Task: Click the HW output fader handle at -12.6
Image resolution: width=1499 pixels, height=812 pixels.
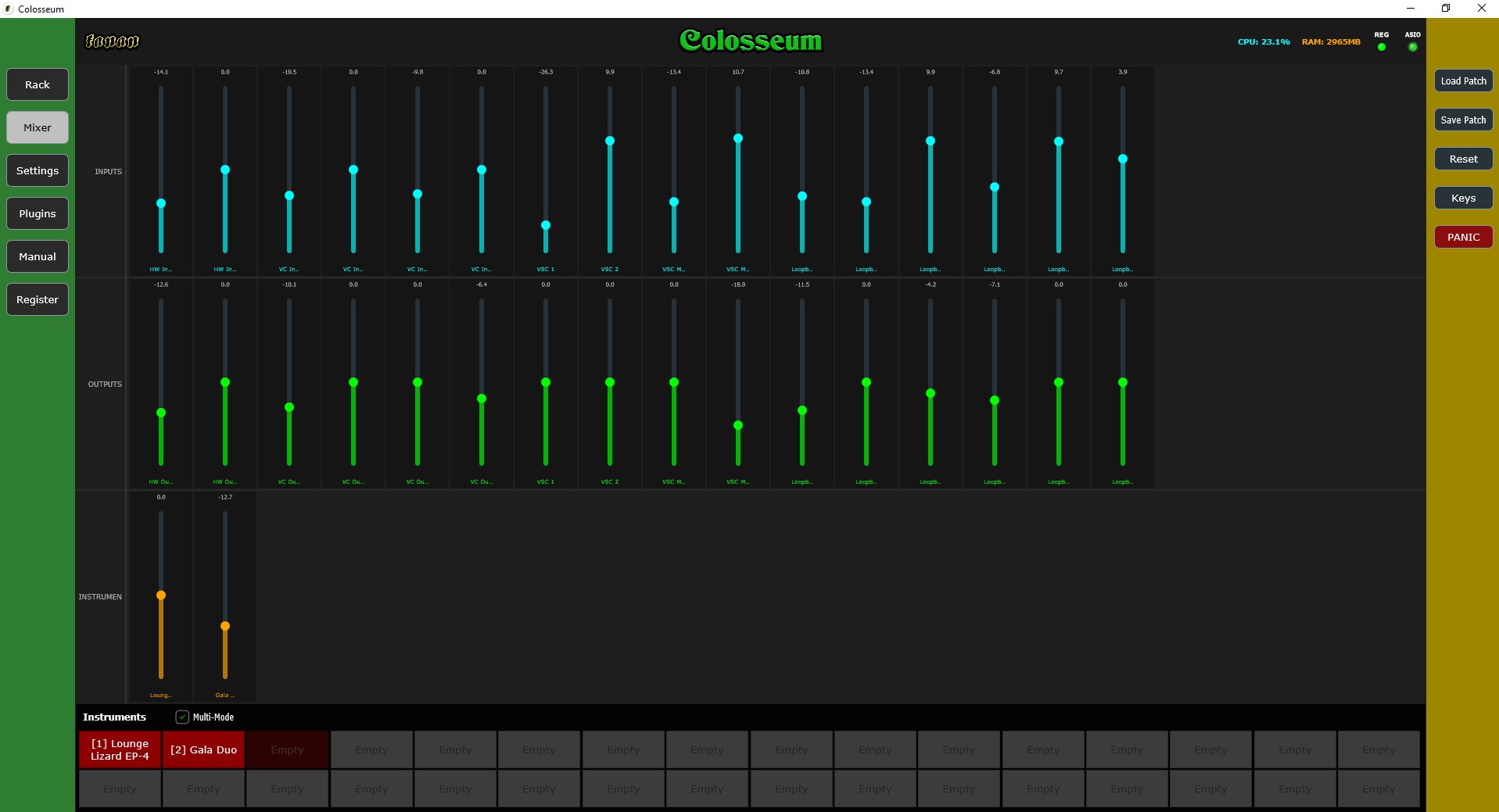Action: pos(161,413)
